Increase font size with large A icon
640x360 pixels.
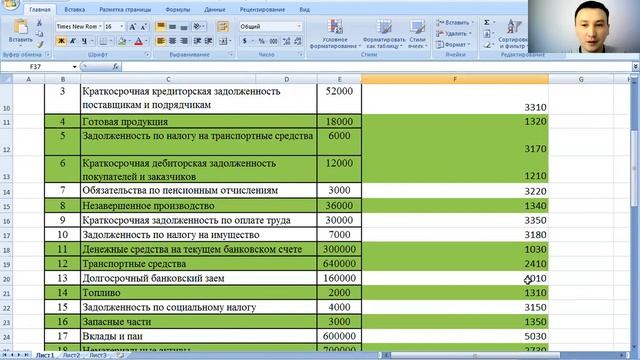(132, 27)
